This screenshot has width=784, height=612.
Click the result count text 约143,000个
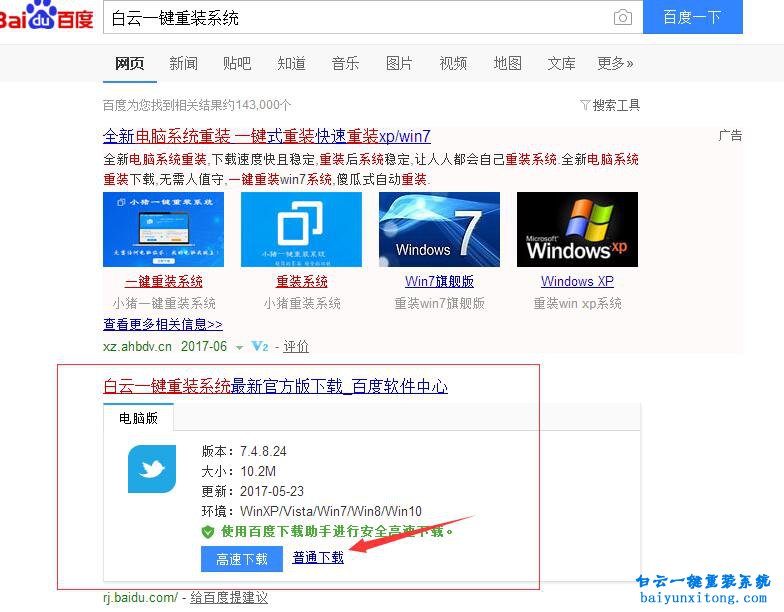pos(257,105)
